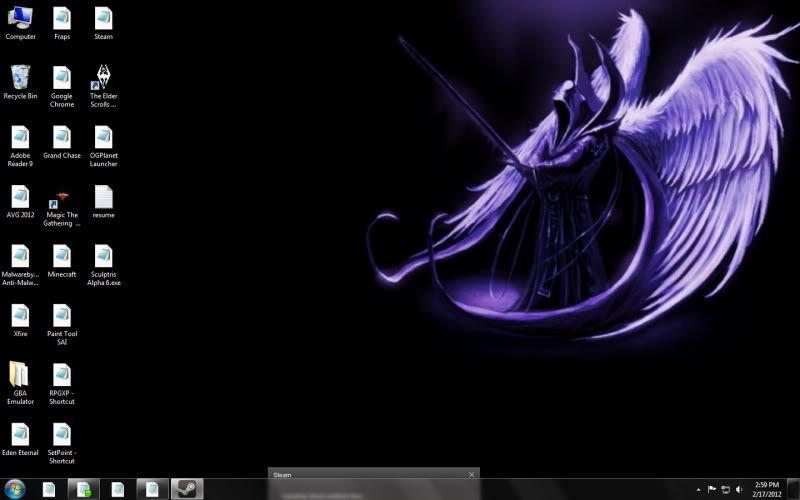This screenshot has height=500, width=800.
Task: Select the Sculptris Alpha 6.exe icon
Action: [x=104, y=265]
